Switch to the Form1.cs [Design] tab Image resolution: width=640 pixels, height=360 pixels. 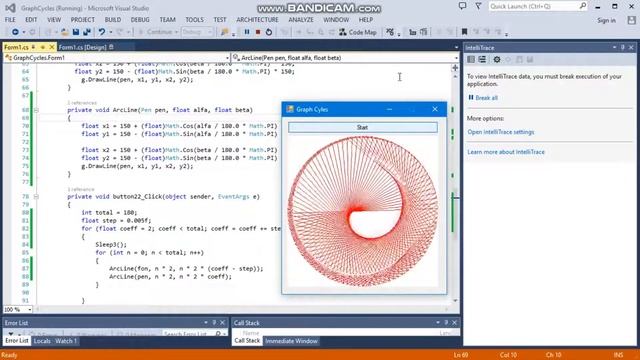pyautogui.click(x=82, y=47)
